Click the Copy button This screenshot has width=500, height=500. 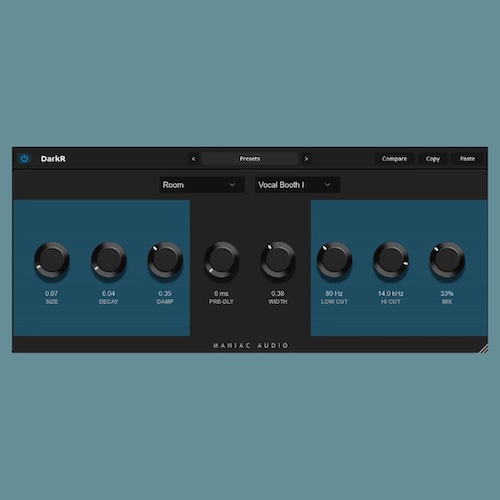pyautogui.click(x=433, y=159)
